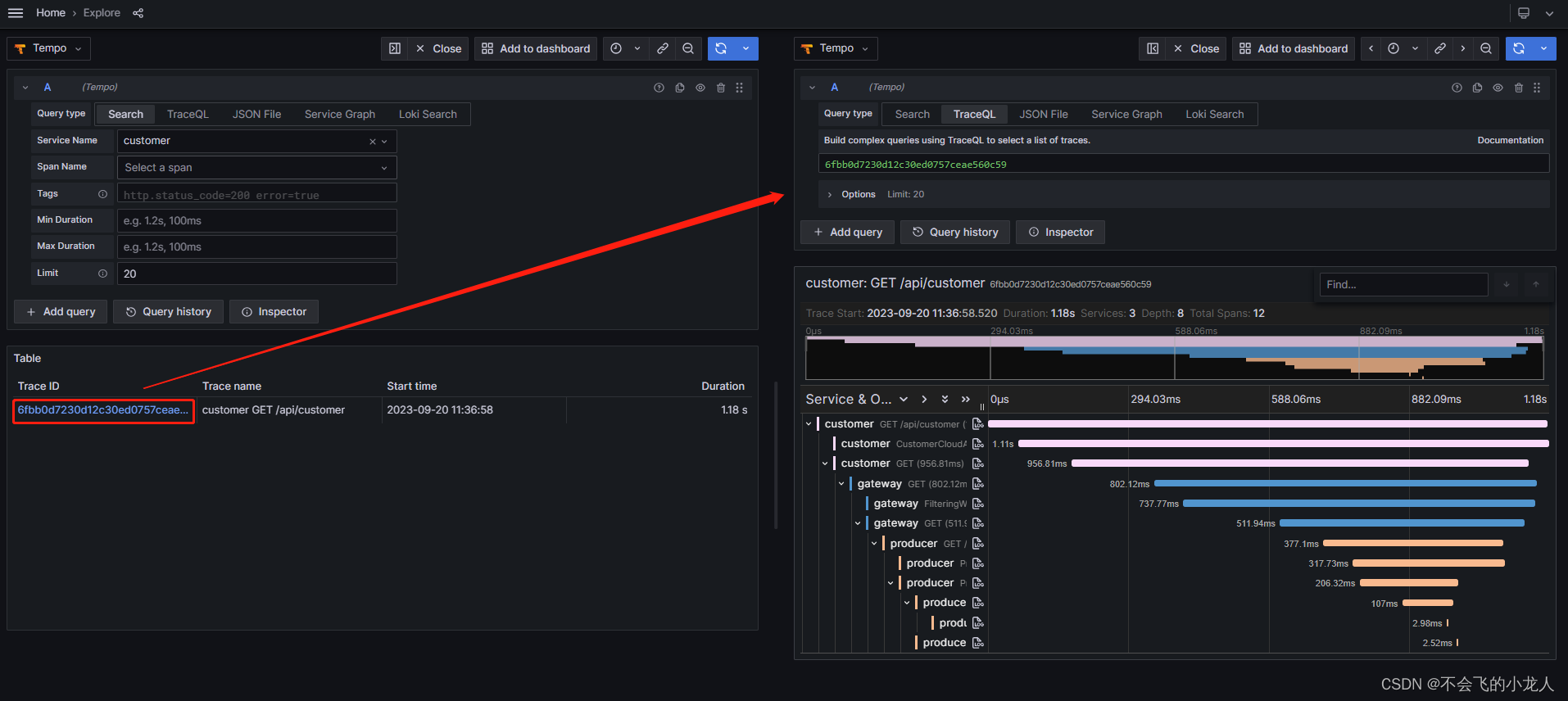Screen dimensions: 1568x701
Task: Open Inspector in left pane
Action: pos(274,312)
